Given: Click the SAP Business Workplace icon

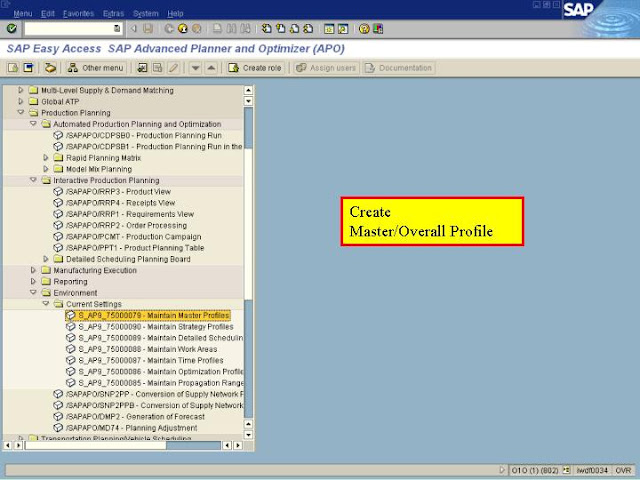Looking at the screenshot, I should click(x=50, y=68).
